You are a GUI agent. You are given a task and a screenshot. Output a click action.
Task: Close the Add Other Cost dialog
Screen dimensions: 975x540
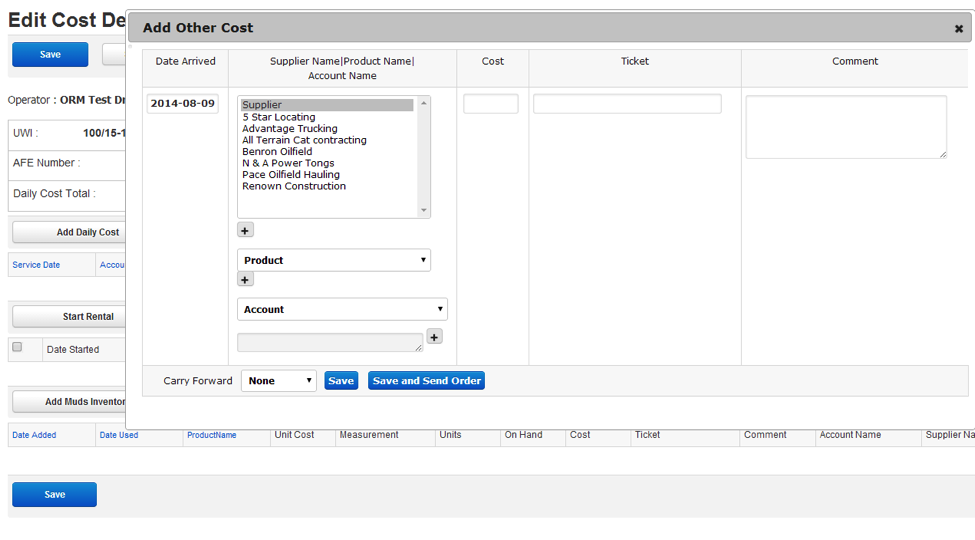point(958,29)
